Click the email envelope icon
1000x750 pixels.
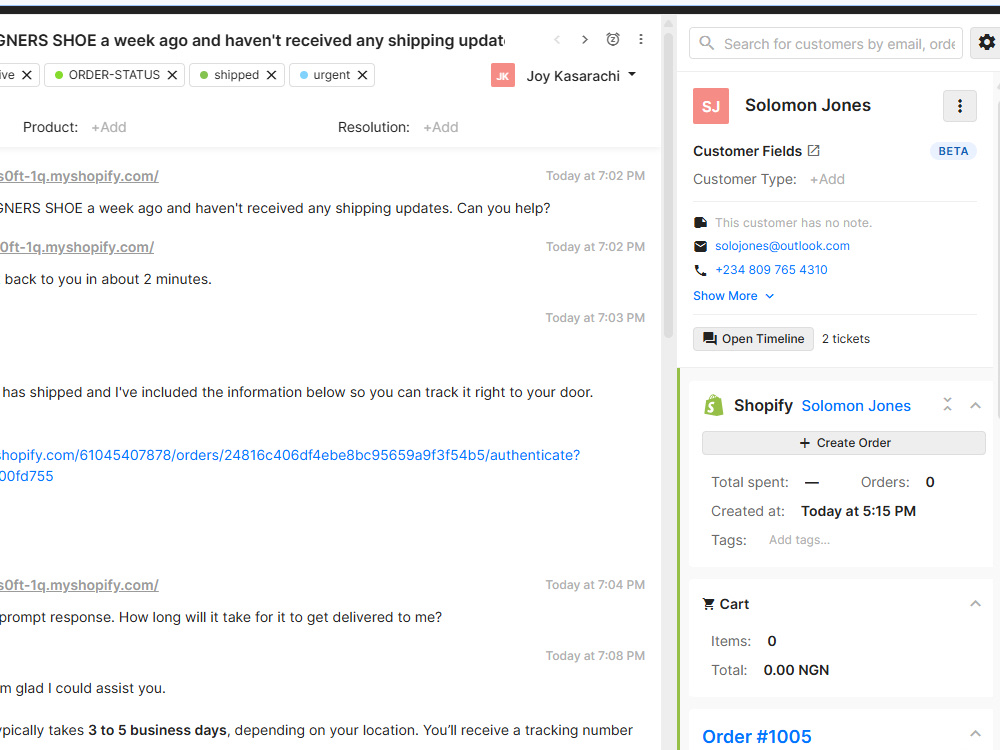point(700,246)
